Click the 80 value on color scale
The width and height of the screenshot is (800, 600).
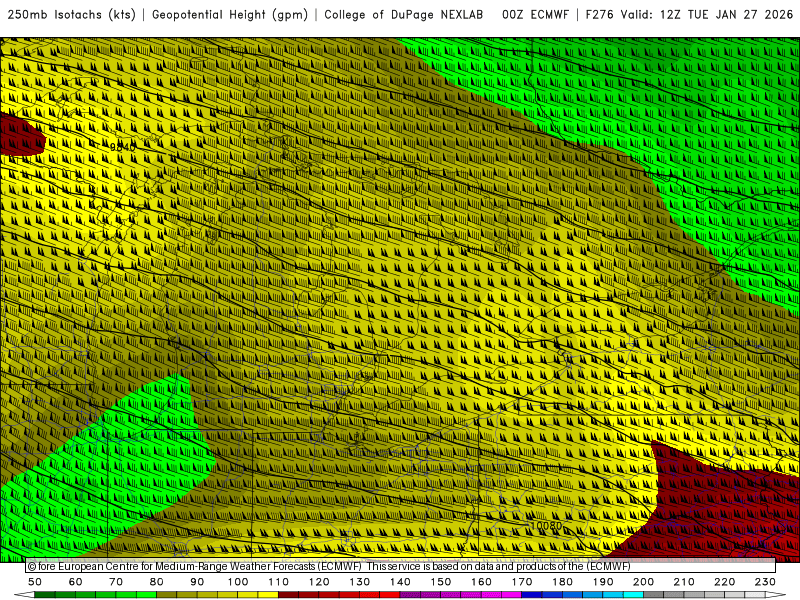157,582
